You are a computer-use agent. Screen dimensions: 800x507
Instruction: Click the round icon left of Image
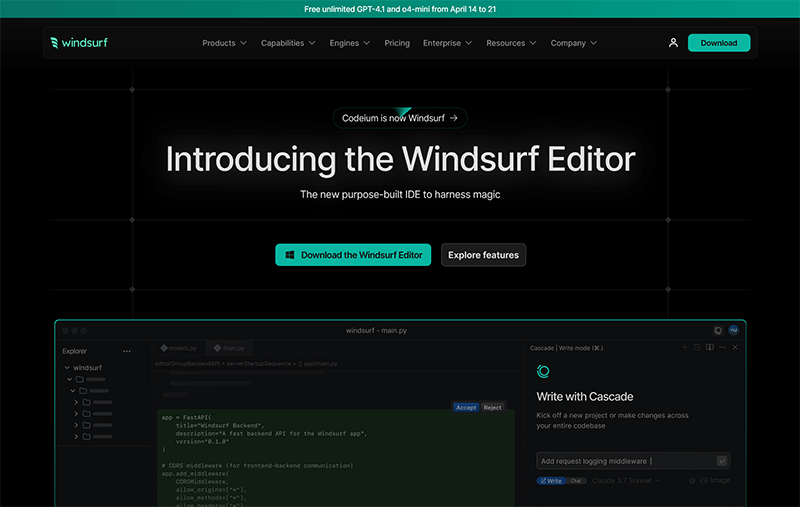click(692, 480)
